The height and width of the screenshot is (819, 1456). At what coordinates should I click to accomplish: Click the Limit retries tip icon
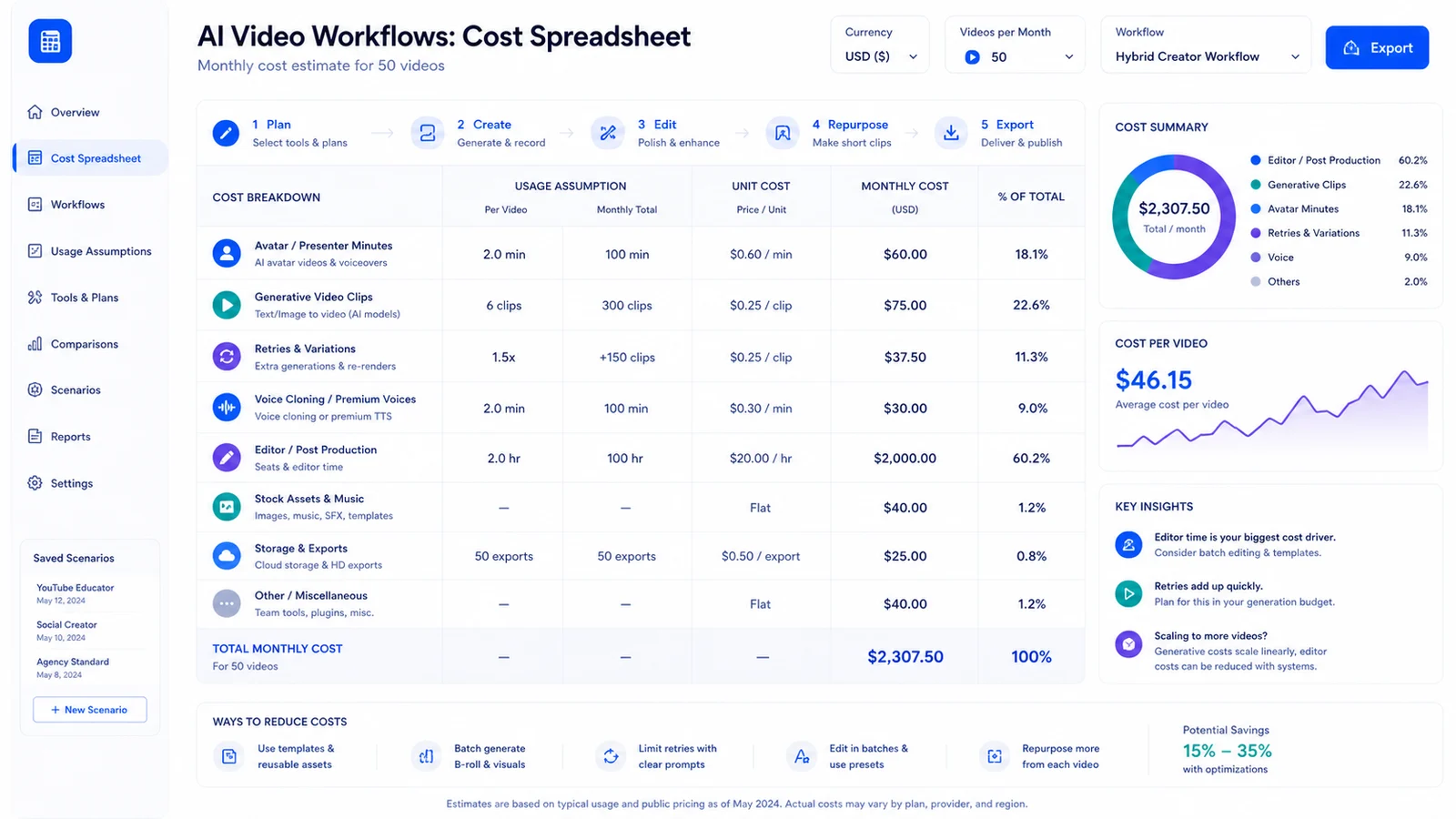[x=611, y=756]
